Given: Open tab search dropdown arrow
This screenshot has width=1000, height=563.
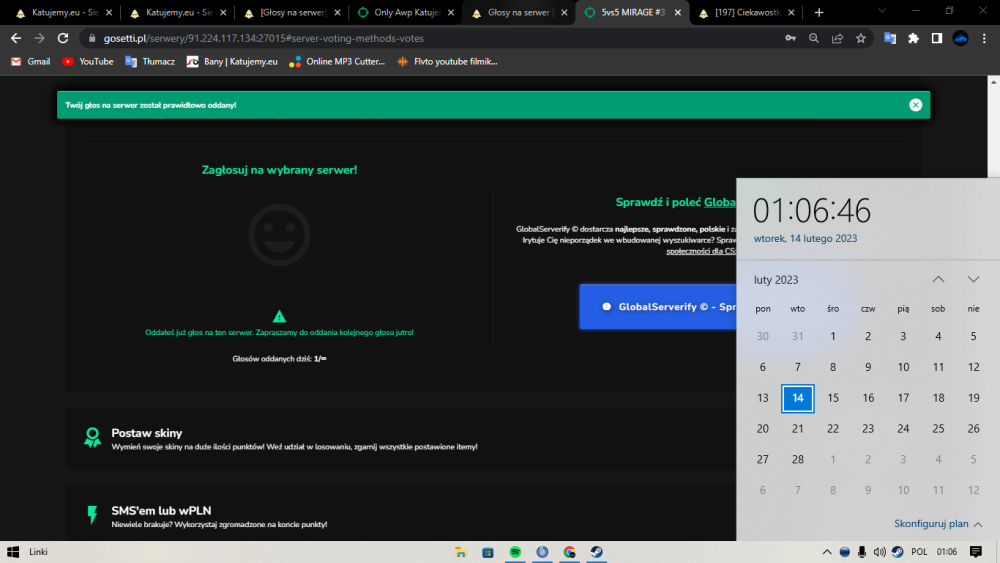Looking at the screenshot, I should 882,11.
